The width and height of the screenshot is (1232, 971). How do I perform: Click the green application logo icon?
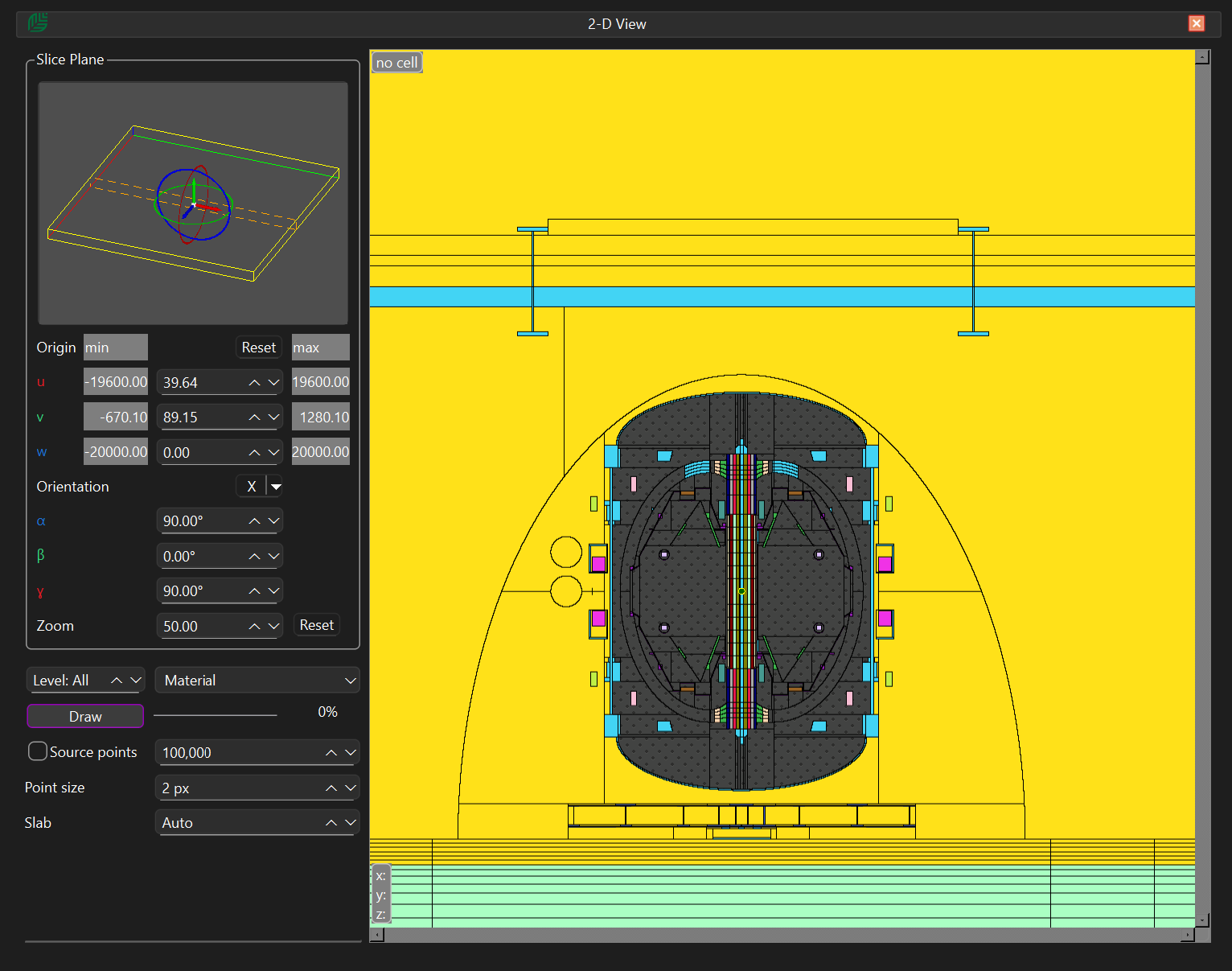click(38, 23)
